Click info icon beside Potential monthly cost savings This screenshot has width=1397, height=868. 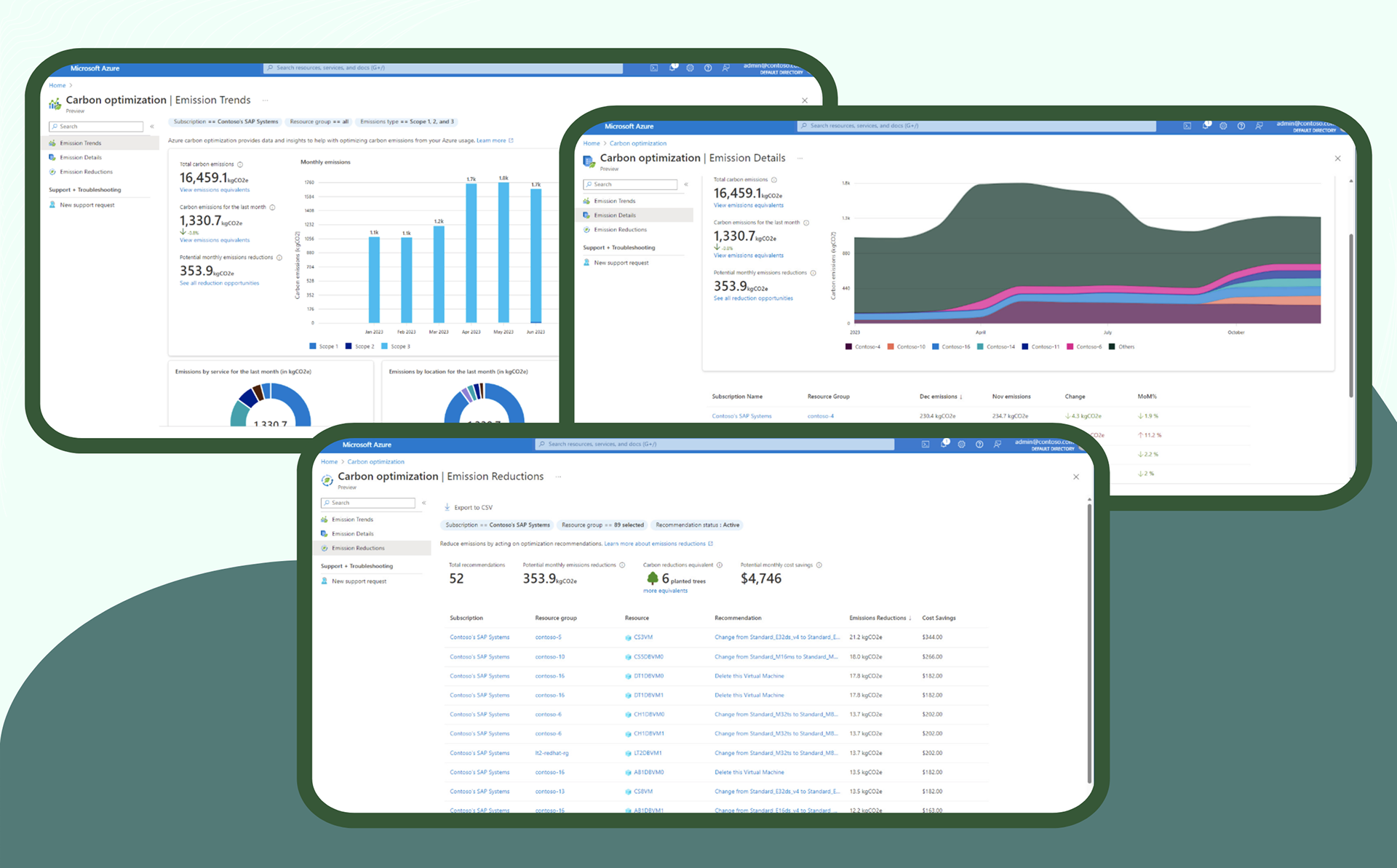tap(819, 565)
